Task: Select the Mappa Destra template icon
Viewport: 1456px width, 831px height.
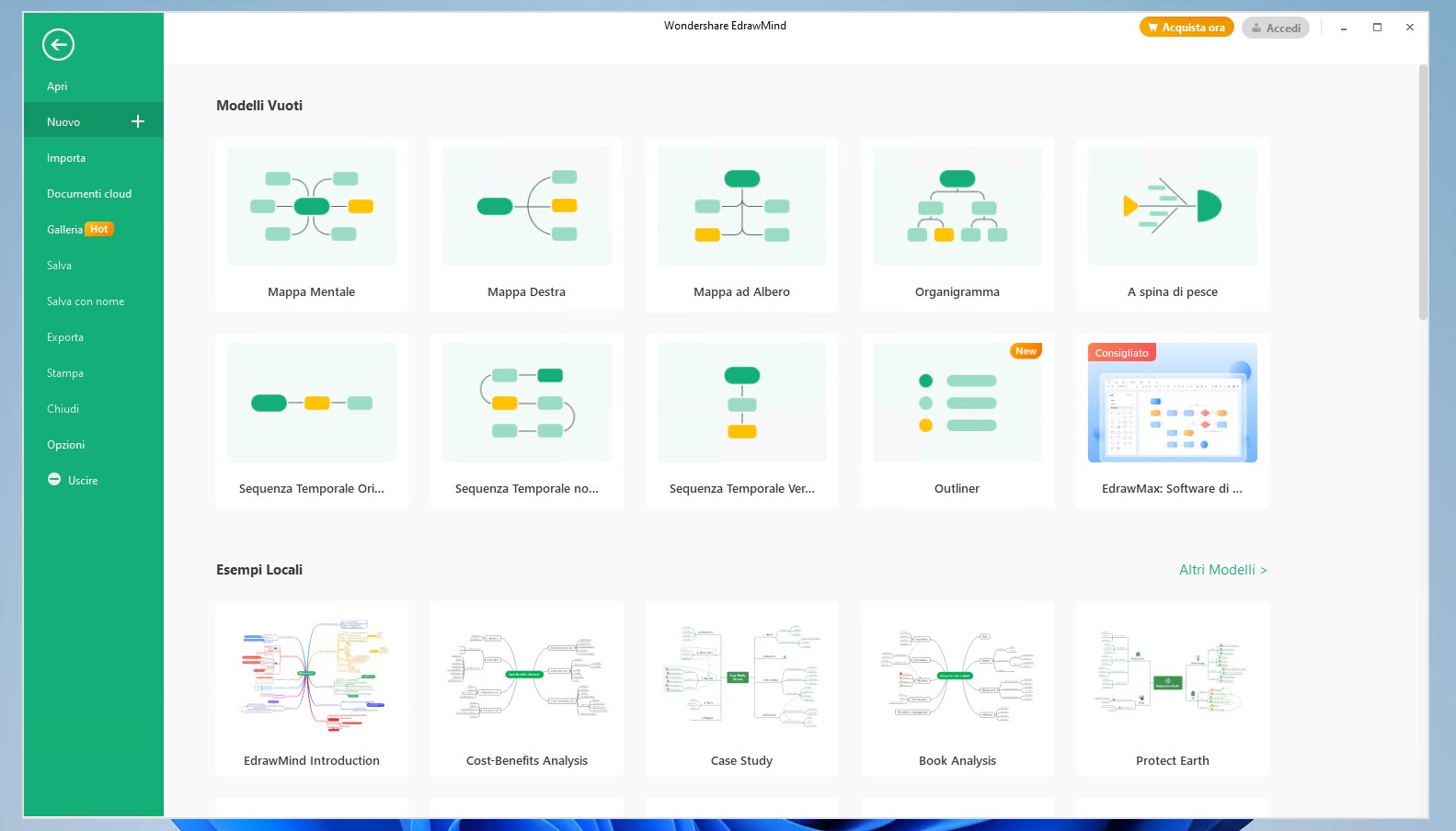Action: coord(527,206)
